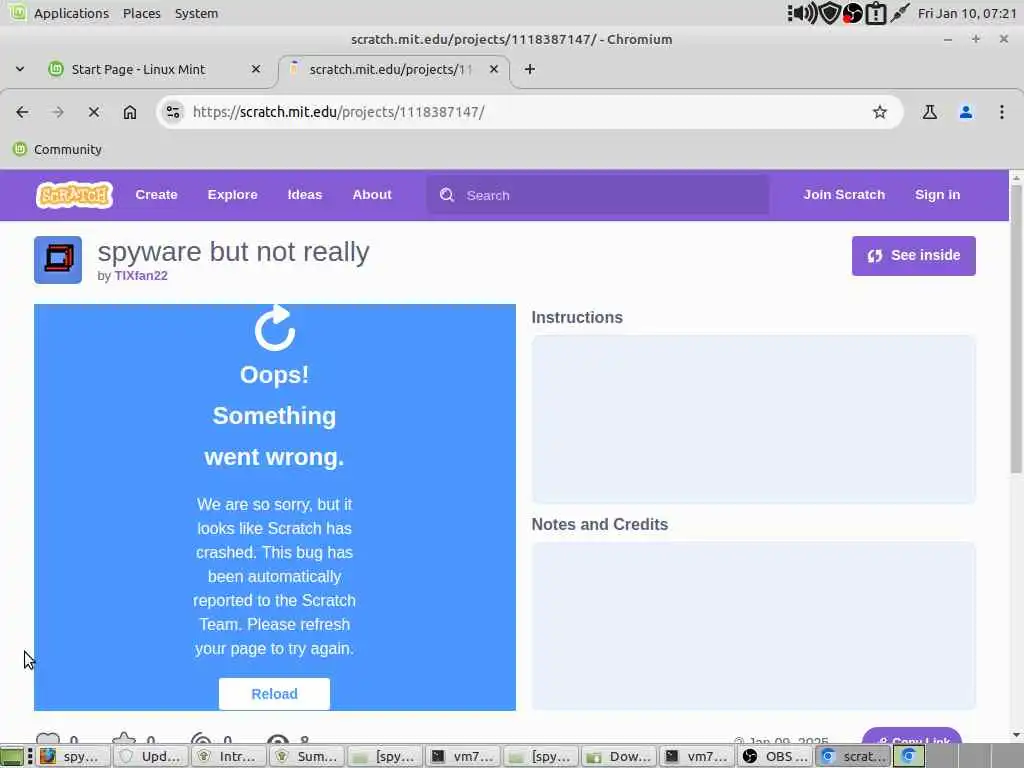
Task: Click the address bar URL field
Action: point(529,112)
